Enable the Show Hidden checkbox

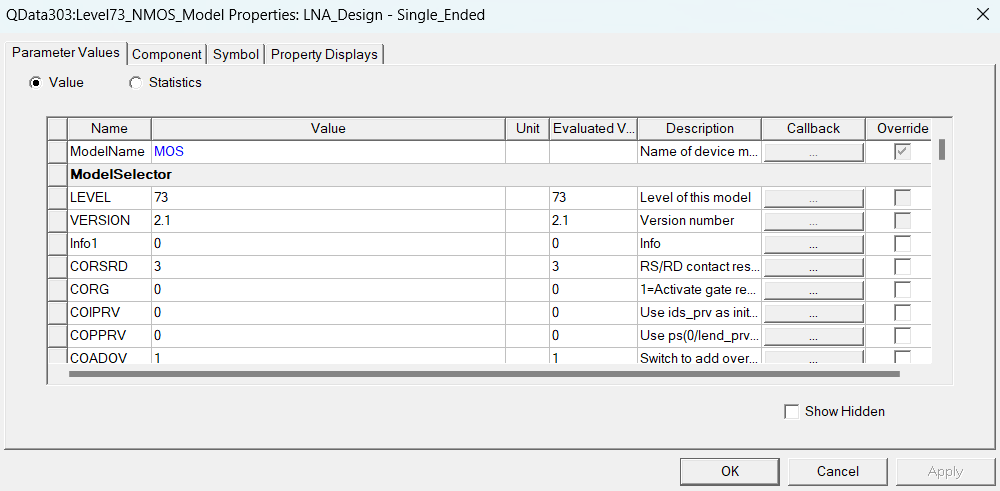click(792, 411)
